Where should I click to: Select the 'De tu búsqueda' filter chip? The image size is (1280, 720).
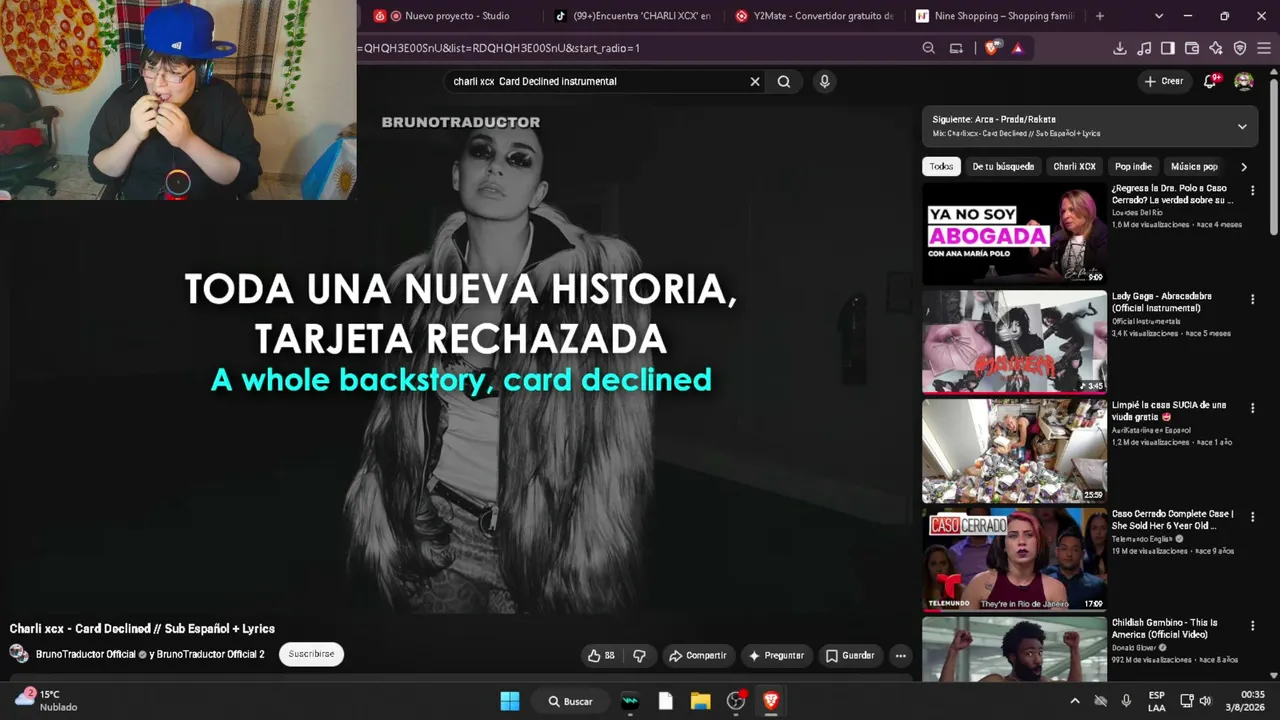1003,167
